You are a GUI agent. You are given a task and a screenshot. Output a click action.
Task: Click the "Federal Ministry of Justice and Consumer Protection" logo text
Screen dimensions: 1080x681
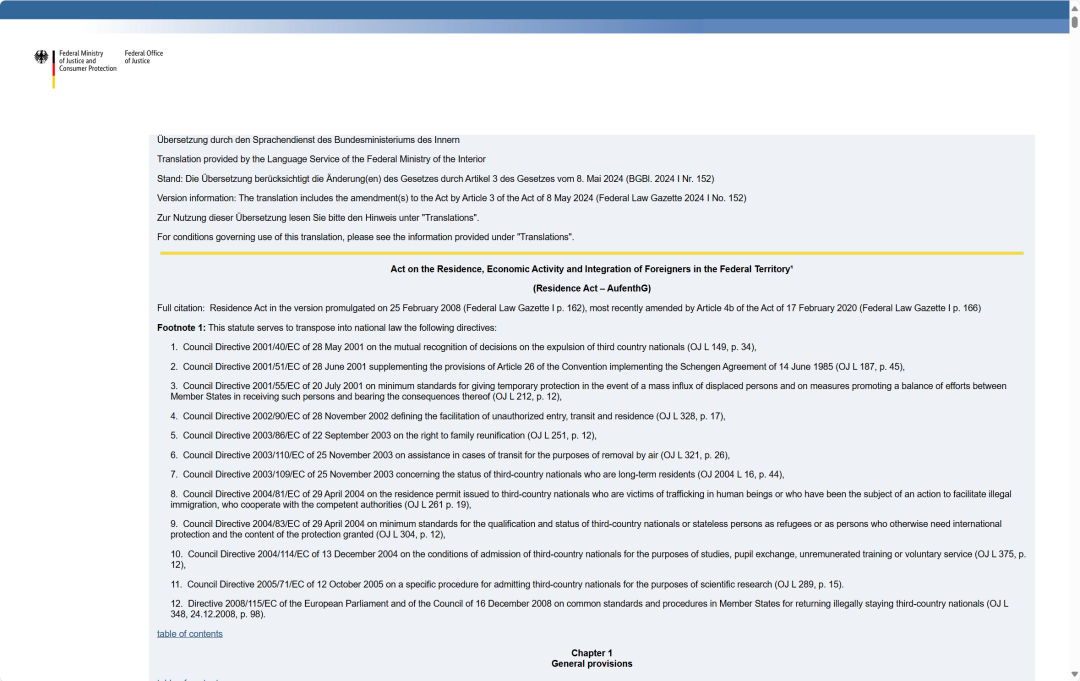(x=87, y=61)
